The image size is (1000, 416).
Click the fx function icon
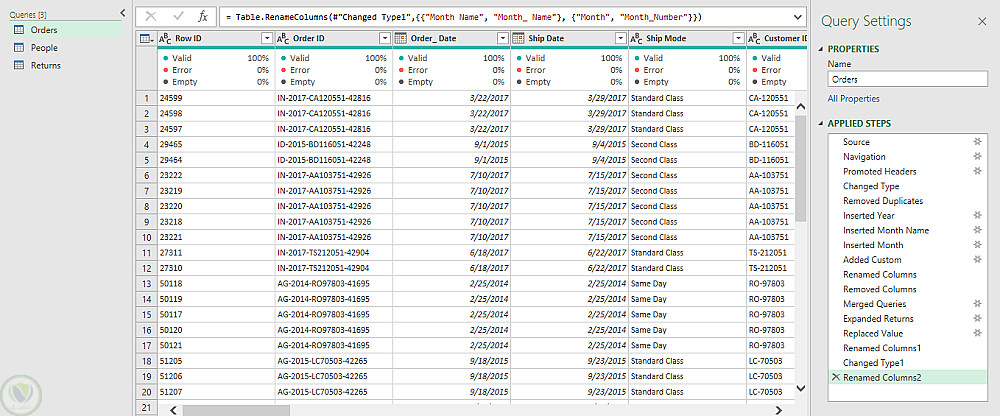click(x=202, y=17)
